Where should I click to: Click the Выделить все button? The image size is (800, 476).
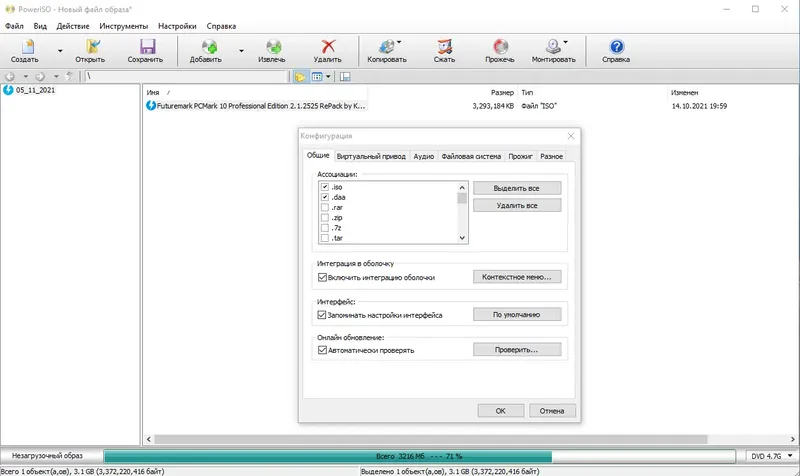(x=517, y=188)
